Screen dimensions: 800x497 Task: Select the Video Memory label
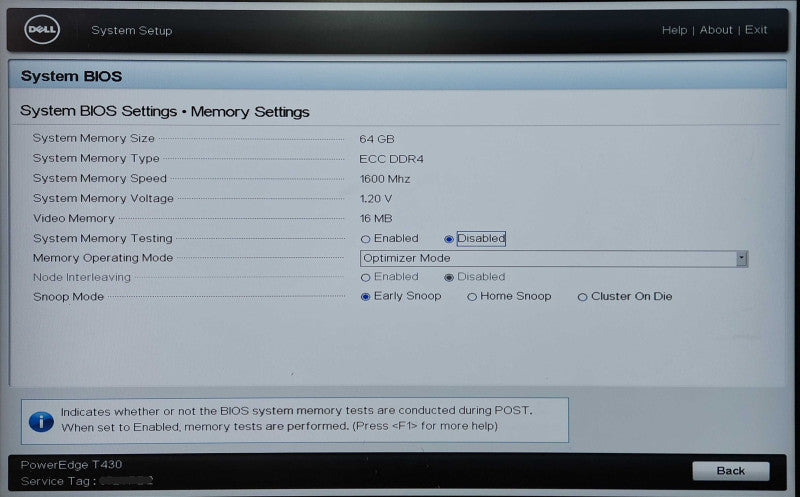tap(73, 218)
